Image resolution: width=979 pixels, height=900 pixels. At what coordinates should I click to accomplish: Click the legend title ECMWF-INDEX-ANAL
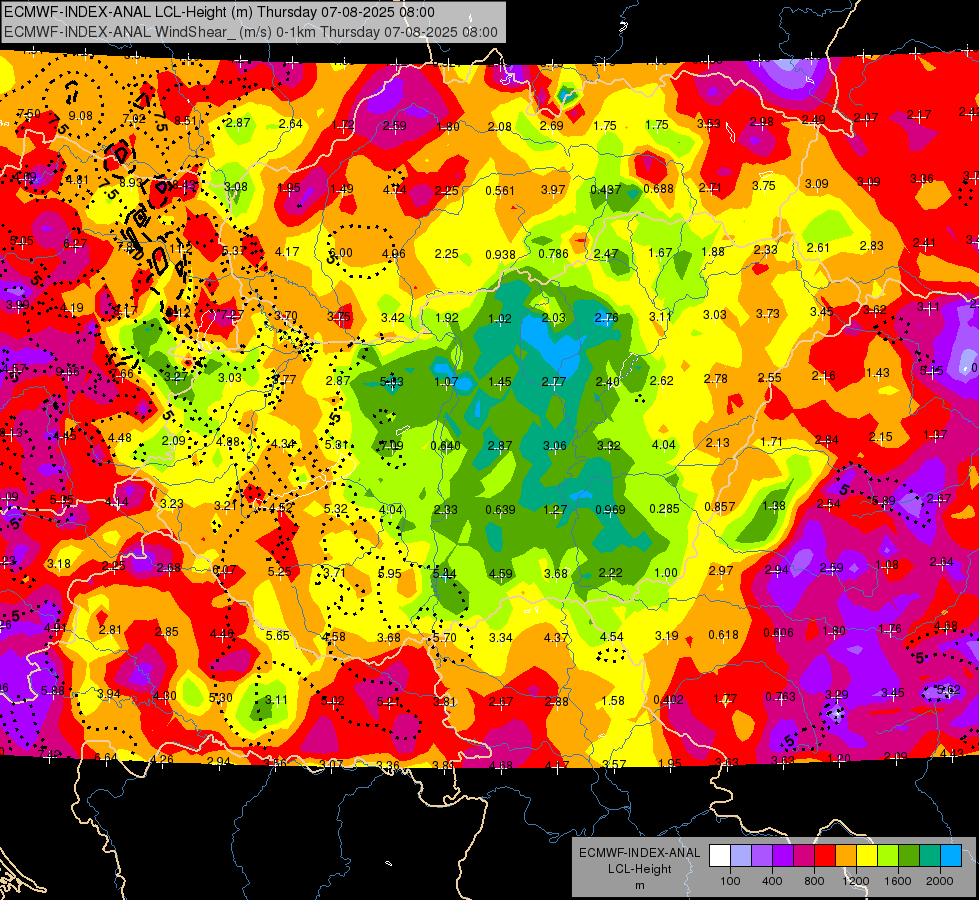tap(639, 853)
